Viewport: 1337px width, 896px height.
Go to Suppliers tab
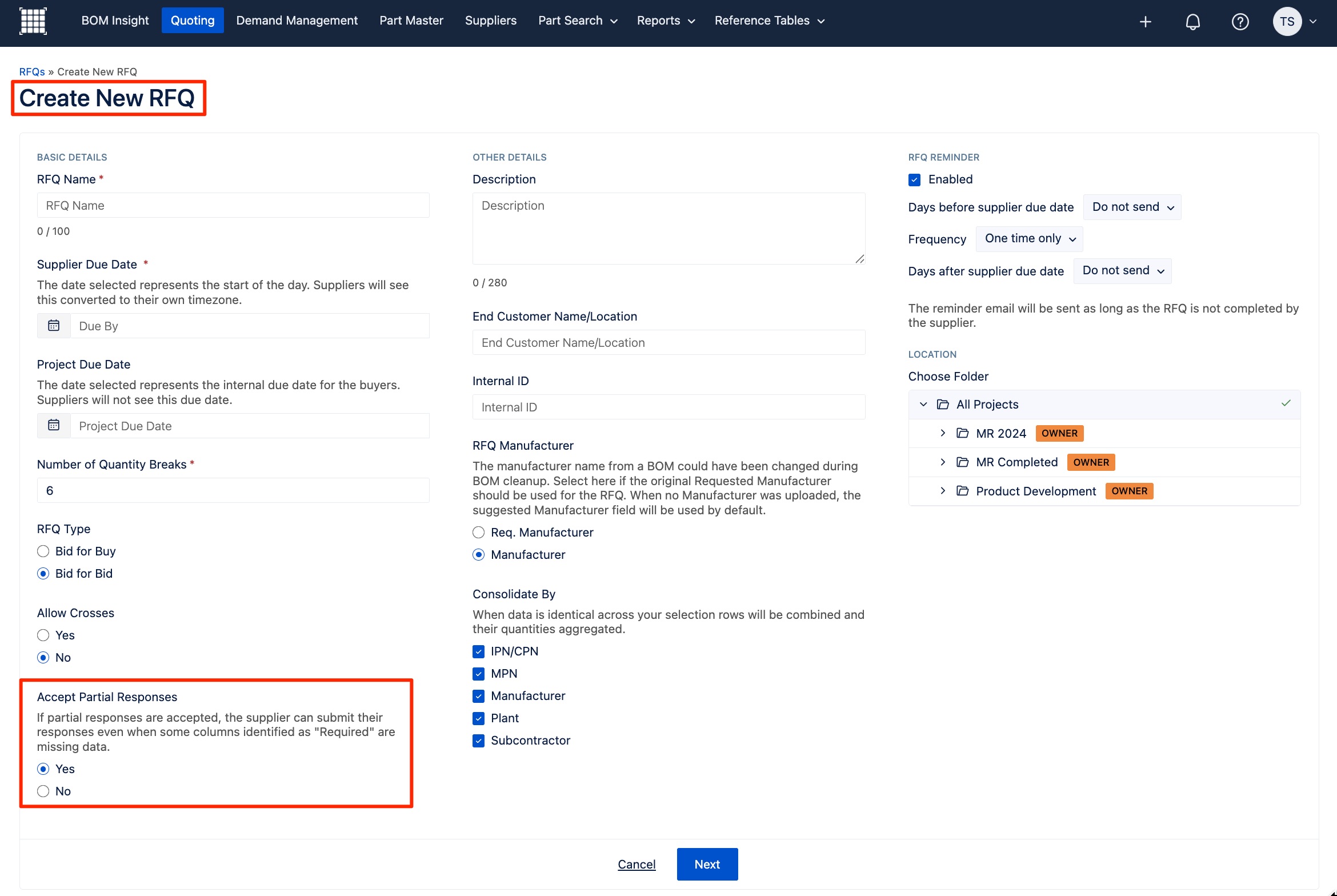(490, 21)
